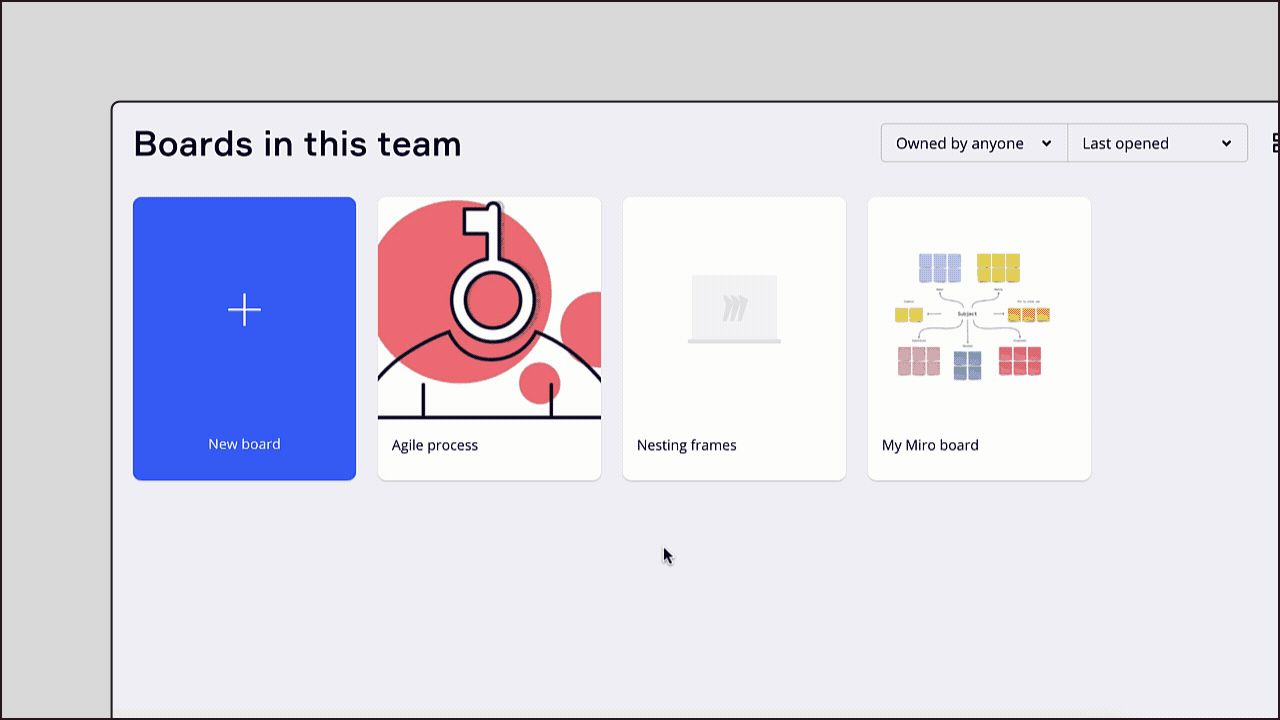Click the chevron arrow beside 'Last opened'
Viewport: 1280px width, 720px height.
point(1226,143)
